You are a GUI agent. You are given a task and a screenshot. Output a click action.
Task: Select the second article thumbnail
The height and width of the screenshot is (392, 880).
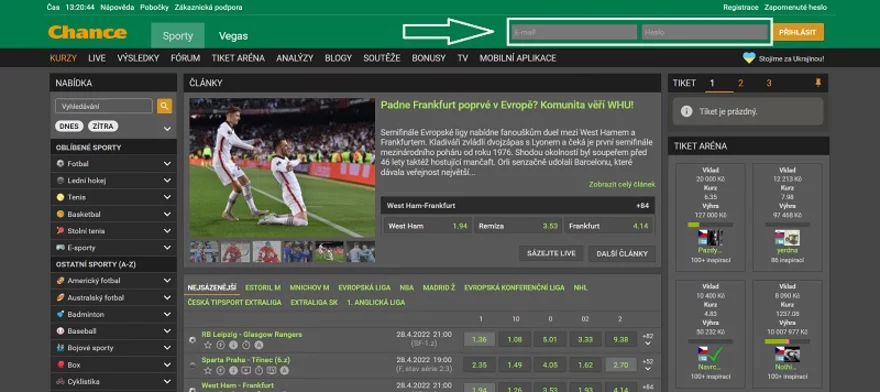tap(235, 252)
